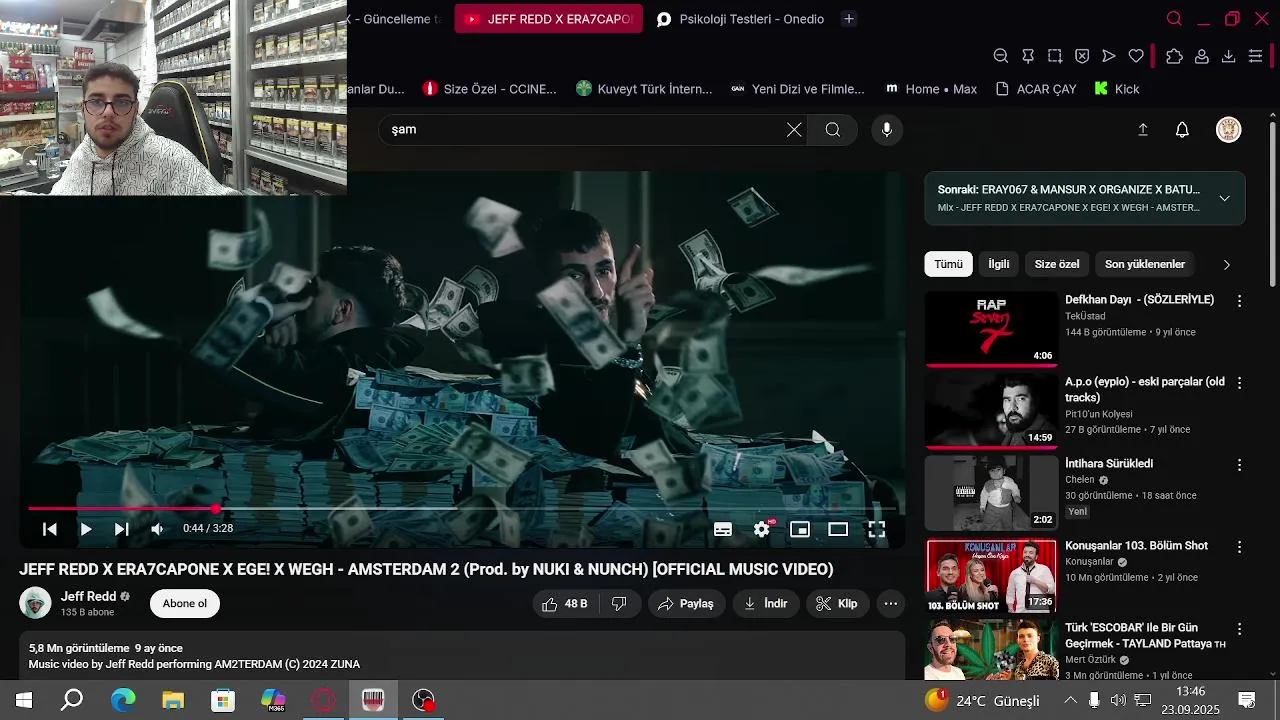Image resolution: width=1280 pixels, height=720 pixels.
Task: Toggle subtitles on the player
Action: coord(723,529)
